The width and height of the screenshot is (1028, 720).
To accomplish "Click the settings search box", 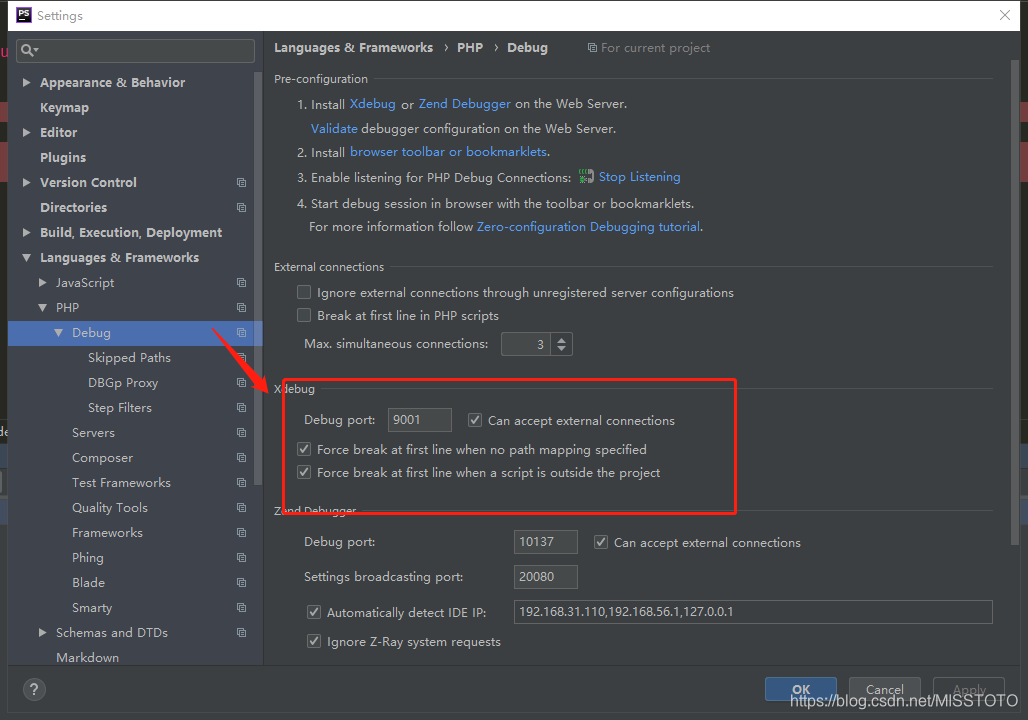I will (136, 50).
